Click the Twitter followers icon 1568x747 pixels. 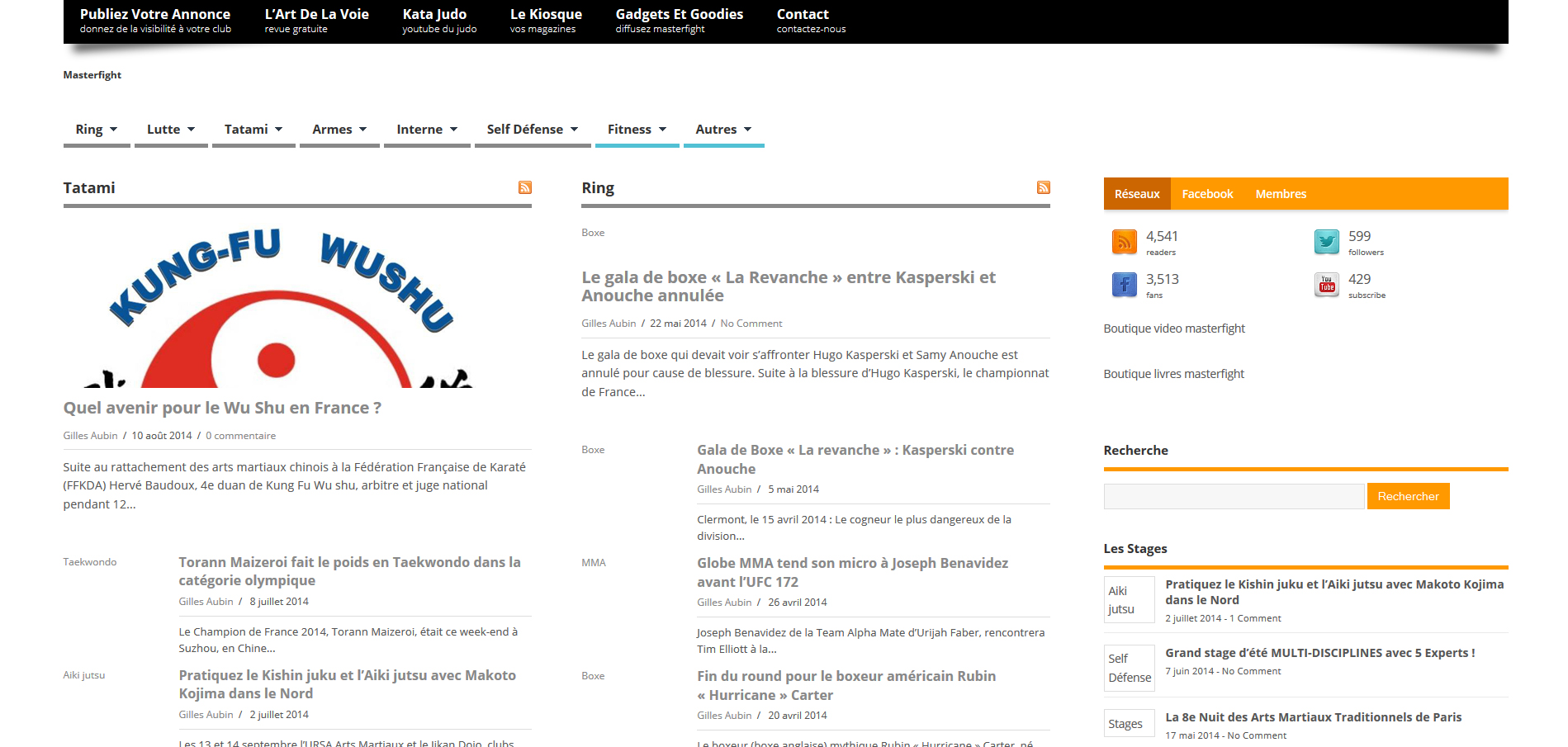click(x=1326, y=242)
